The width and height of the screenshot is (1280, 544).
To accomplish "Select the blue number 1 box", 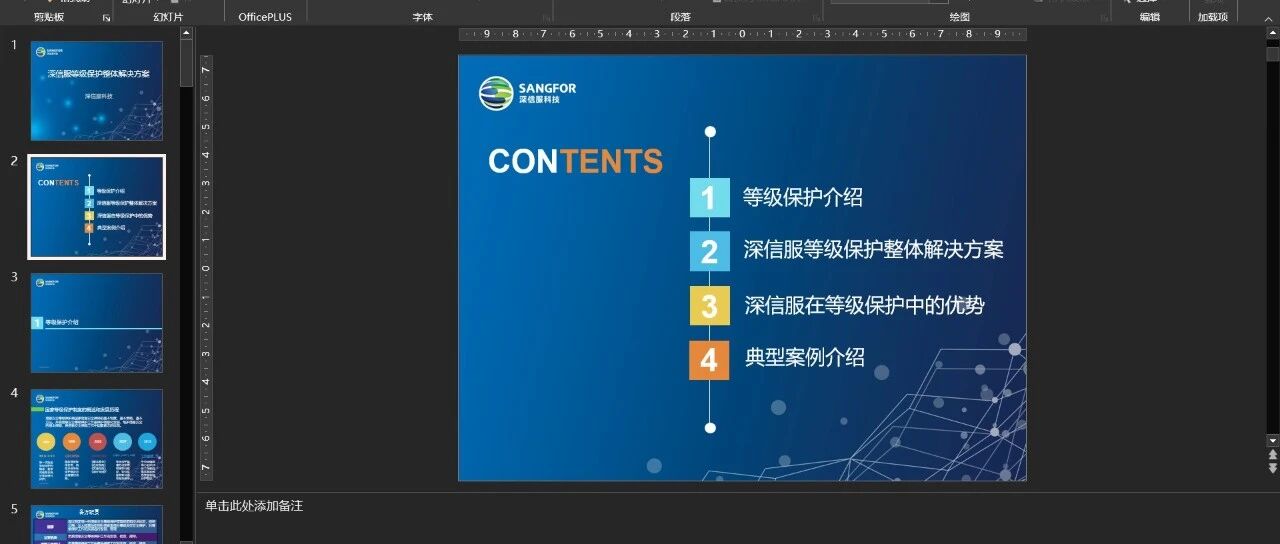I will 709,198.
